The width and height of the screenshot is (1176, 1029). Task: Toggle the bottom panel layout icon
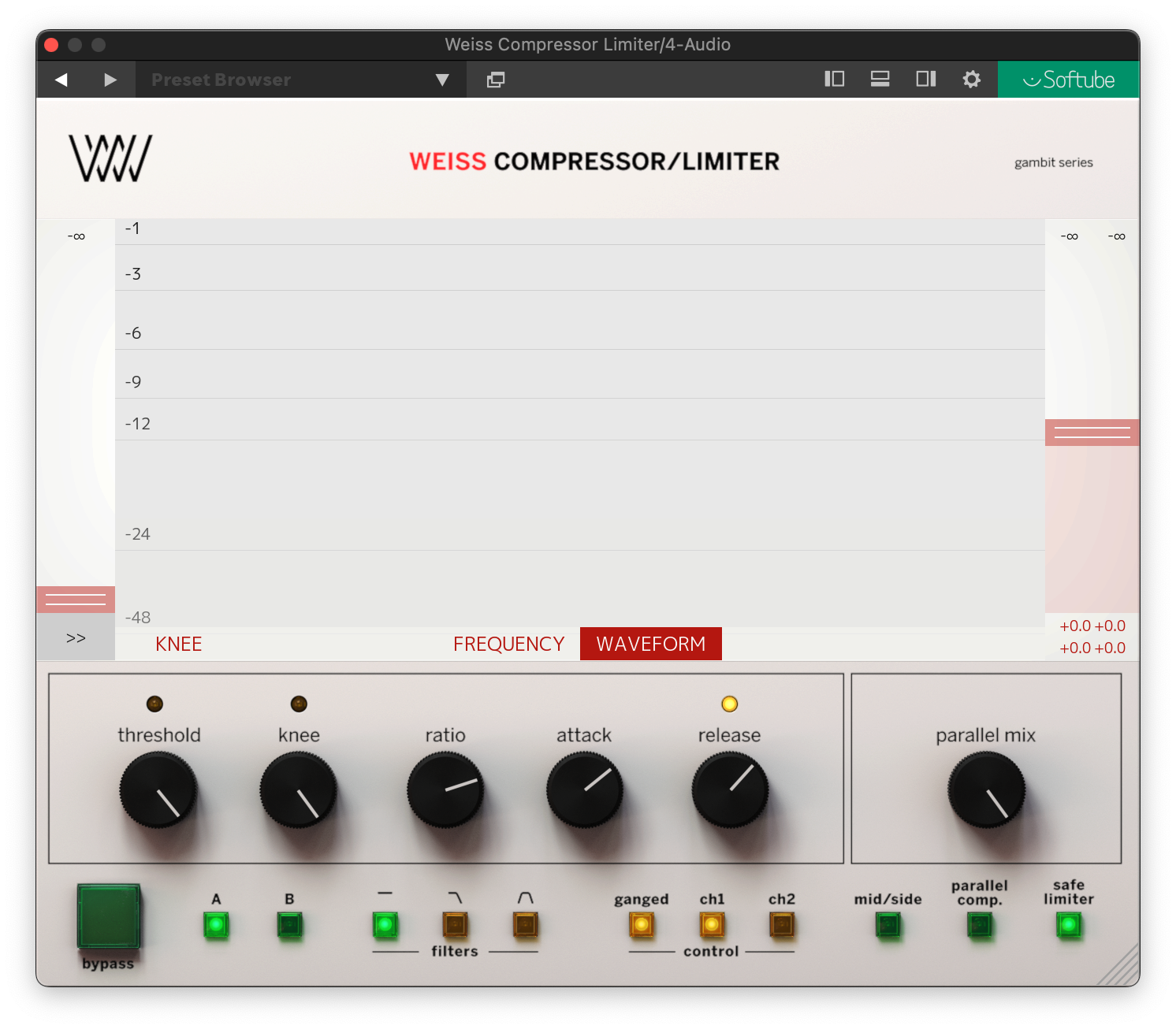880,79
